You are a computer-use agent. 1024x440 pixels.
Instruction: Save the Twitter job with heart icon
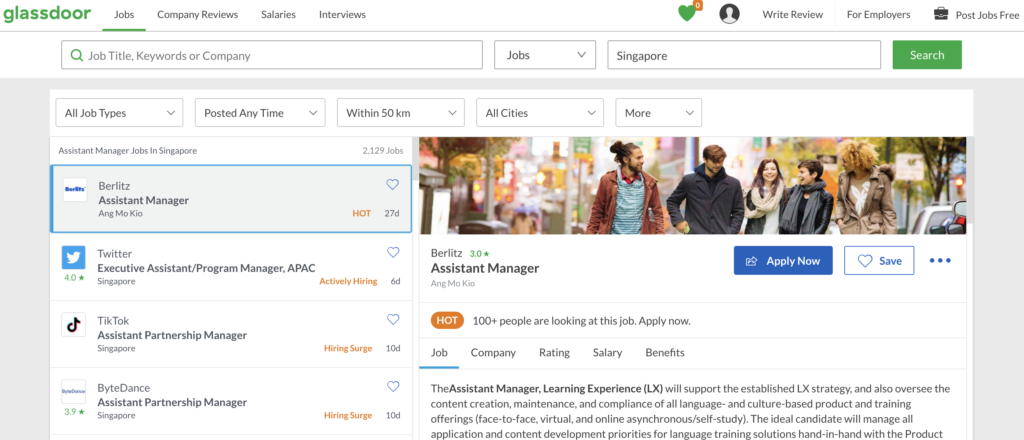393,252
